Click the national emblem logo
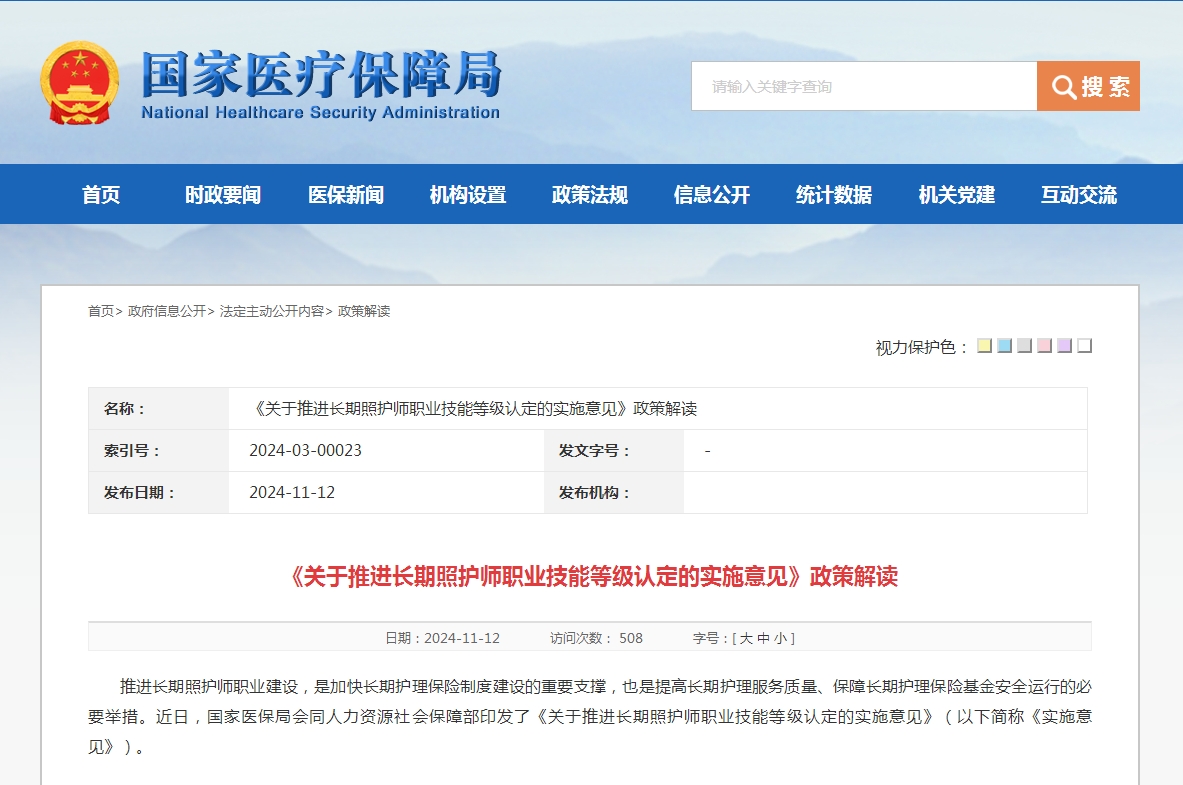1183x785 pixels. tap(79, 83)
